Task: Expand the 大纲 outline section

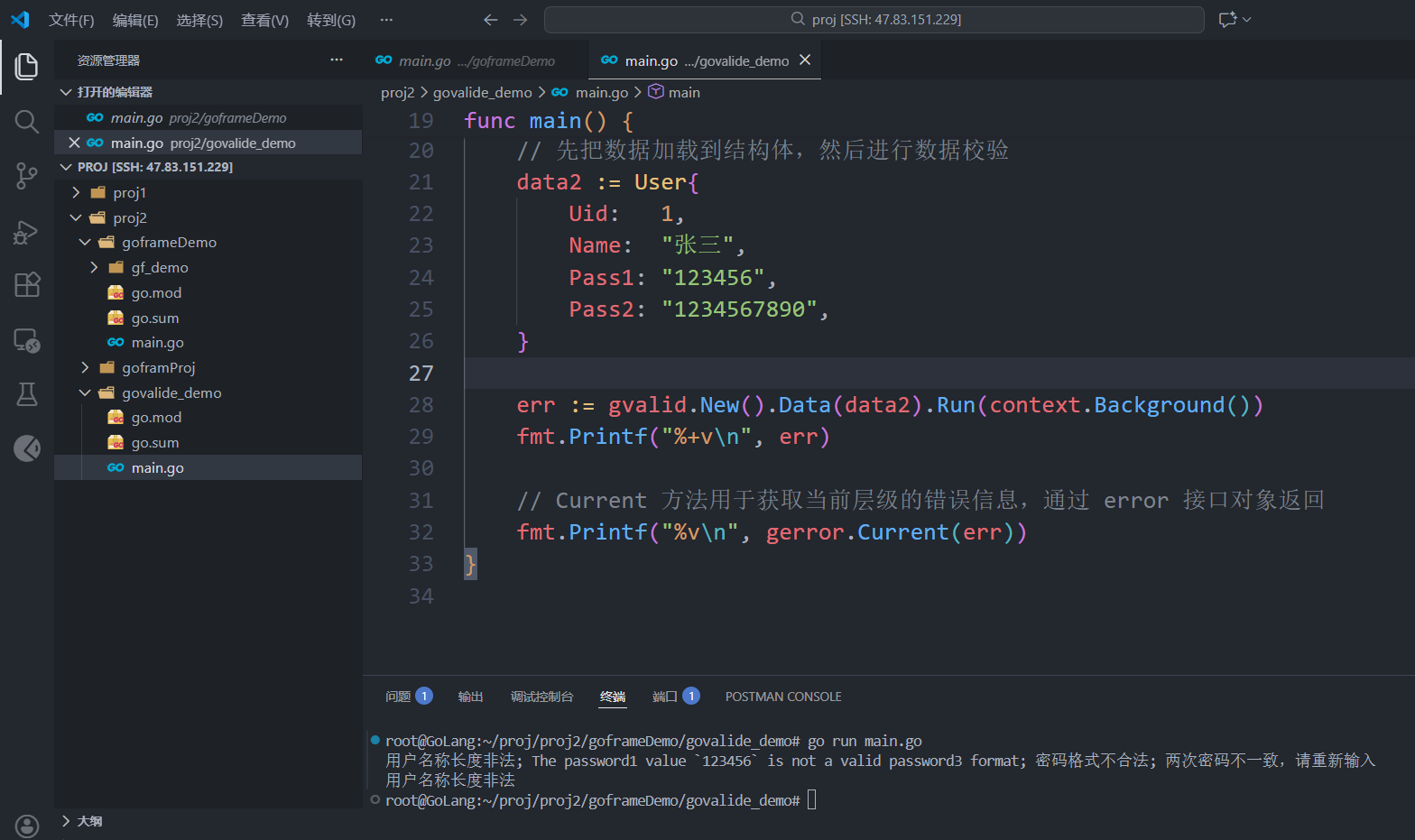Action: click(65, 820)
